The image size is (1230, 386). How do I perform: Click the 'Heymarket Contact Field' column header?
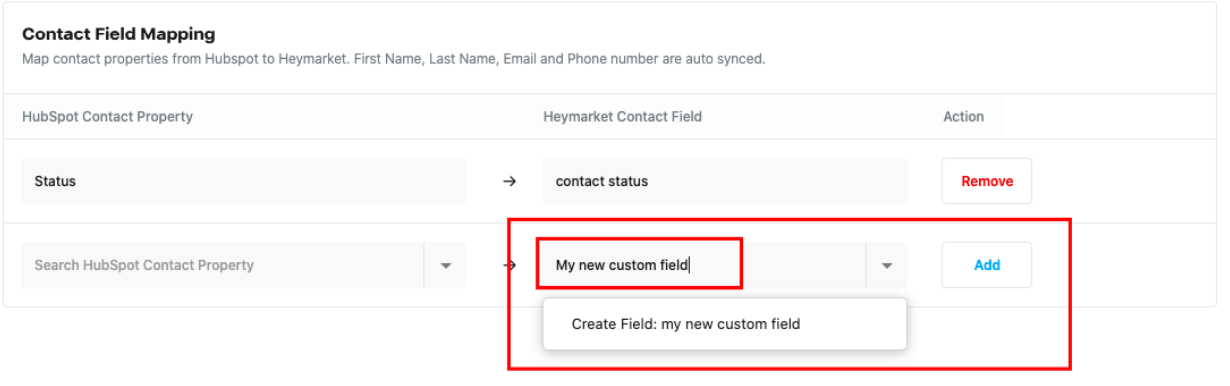click(x=623, y=116)
